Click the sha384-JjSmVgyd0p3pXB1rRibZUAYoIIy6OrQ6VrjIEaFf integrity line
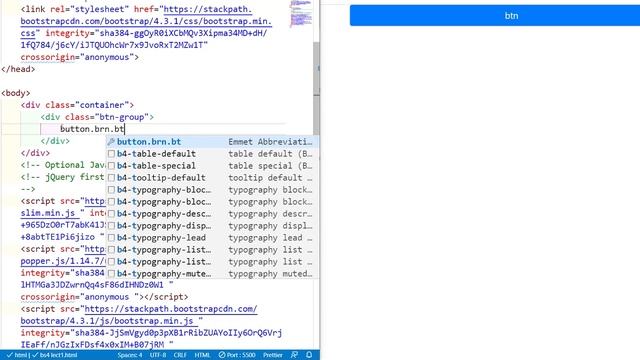 click(151, 339)
